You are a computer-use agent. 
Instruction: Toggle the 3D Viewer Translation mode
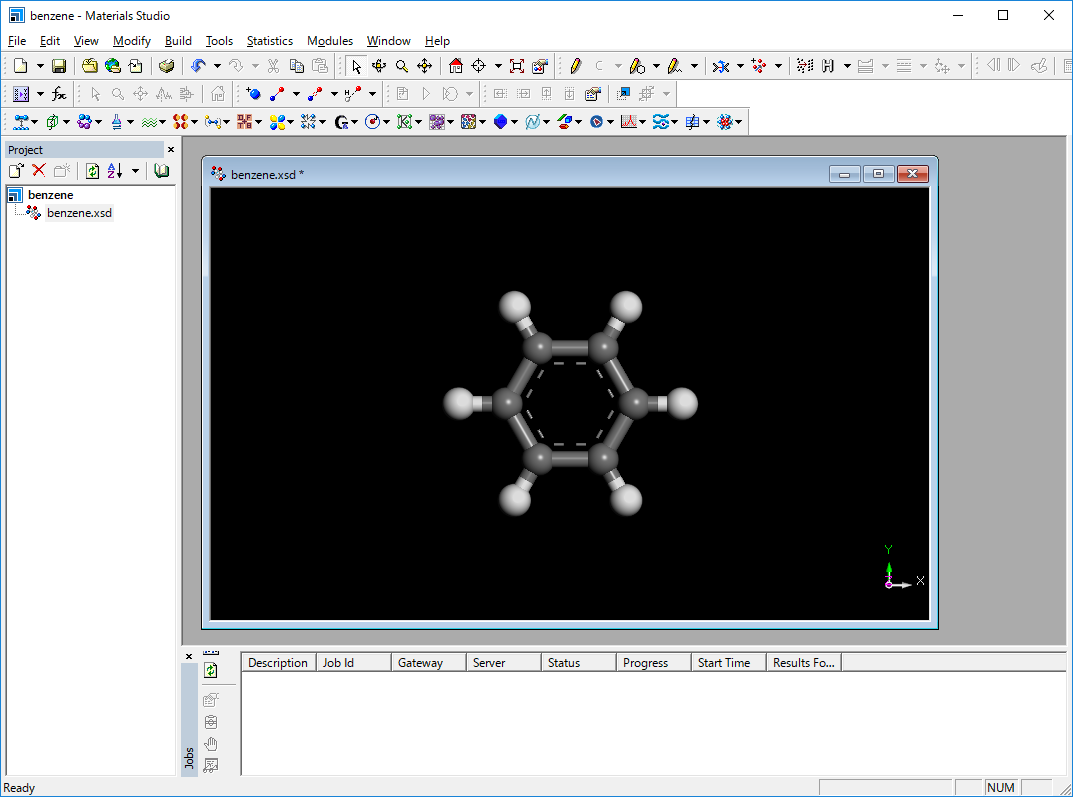pyautogui.click(x=424, y=66)
